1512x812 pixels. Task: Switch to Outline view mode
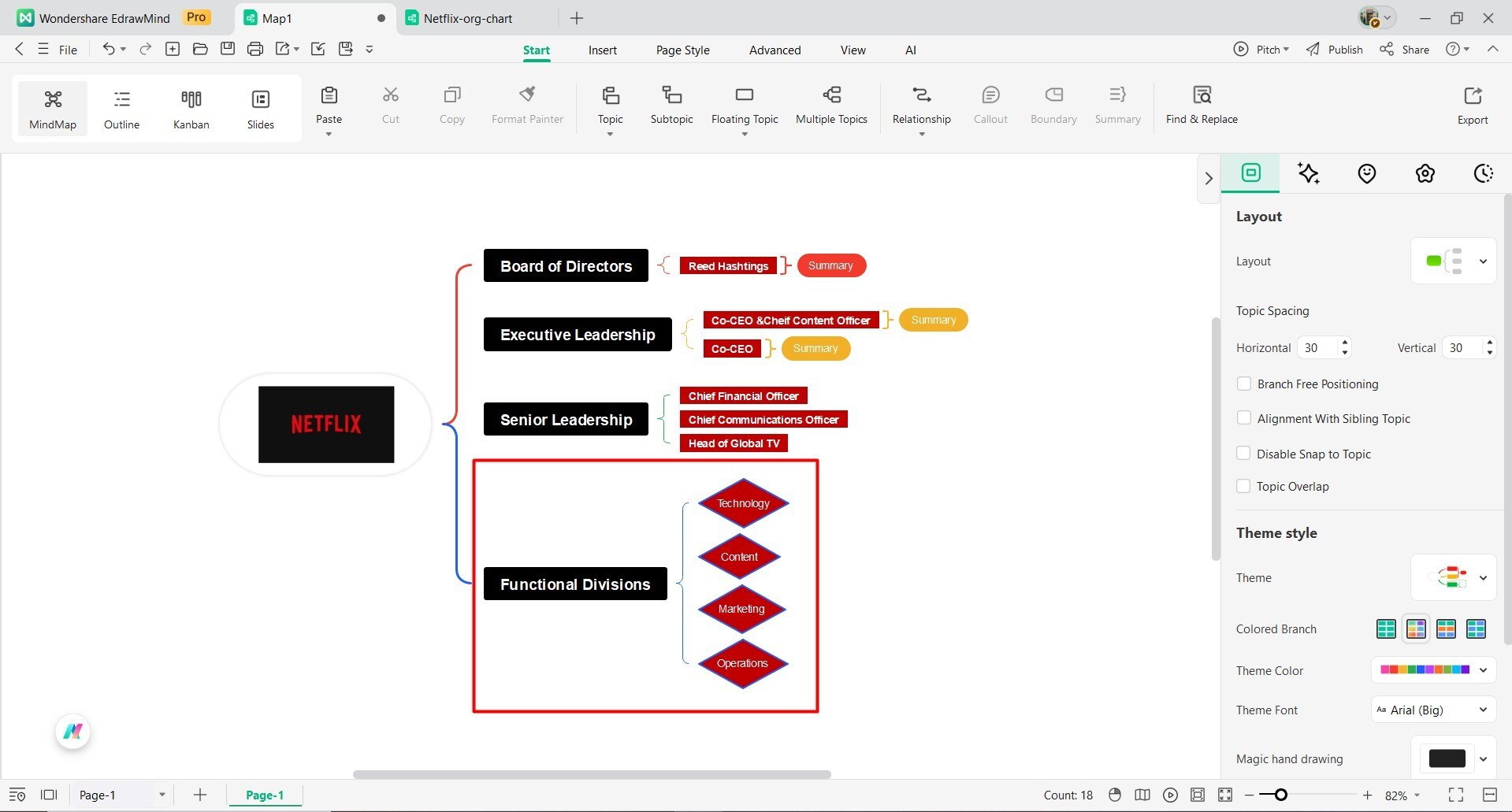pos(121,109)
